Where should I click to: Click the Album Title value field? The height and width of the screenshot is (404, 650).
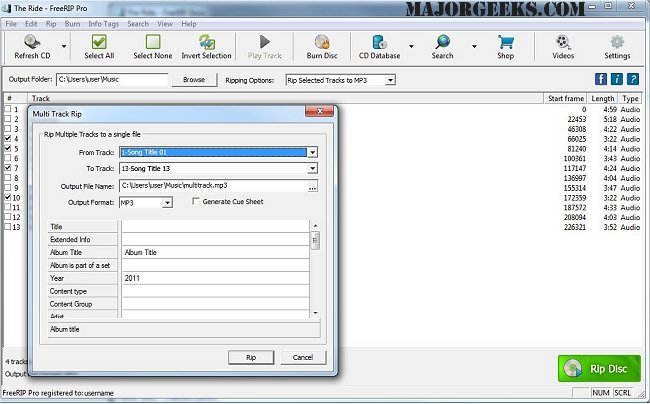pyautogui.click(x=216, y=252)
